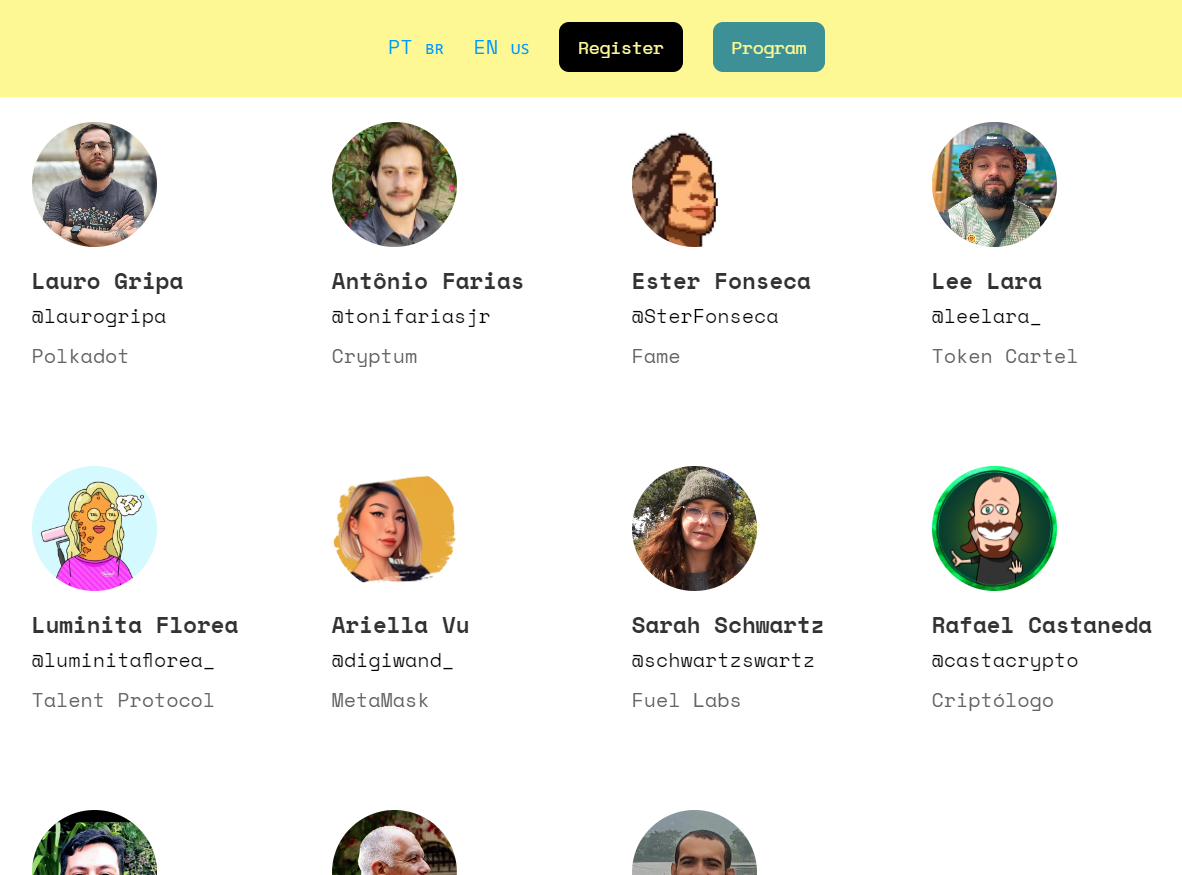Visit the @schwartzswartz handle
The width and height of the screenshot is (1182, 875).
pos(723,661)
